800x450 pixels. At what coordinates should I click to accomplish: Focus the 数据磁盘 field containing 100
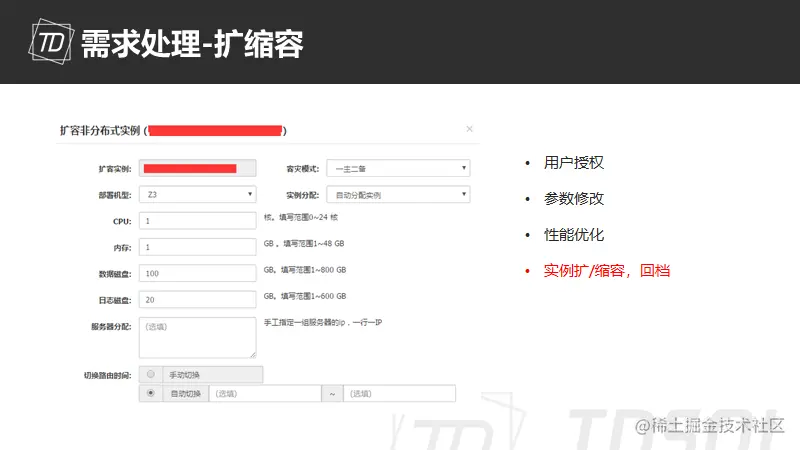(x=197, y=273)
